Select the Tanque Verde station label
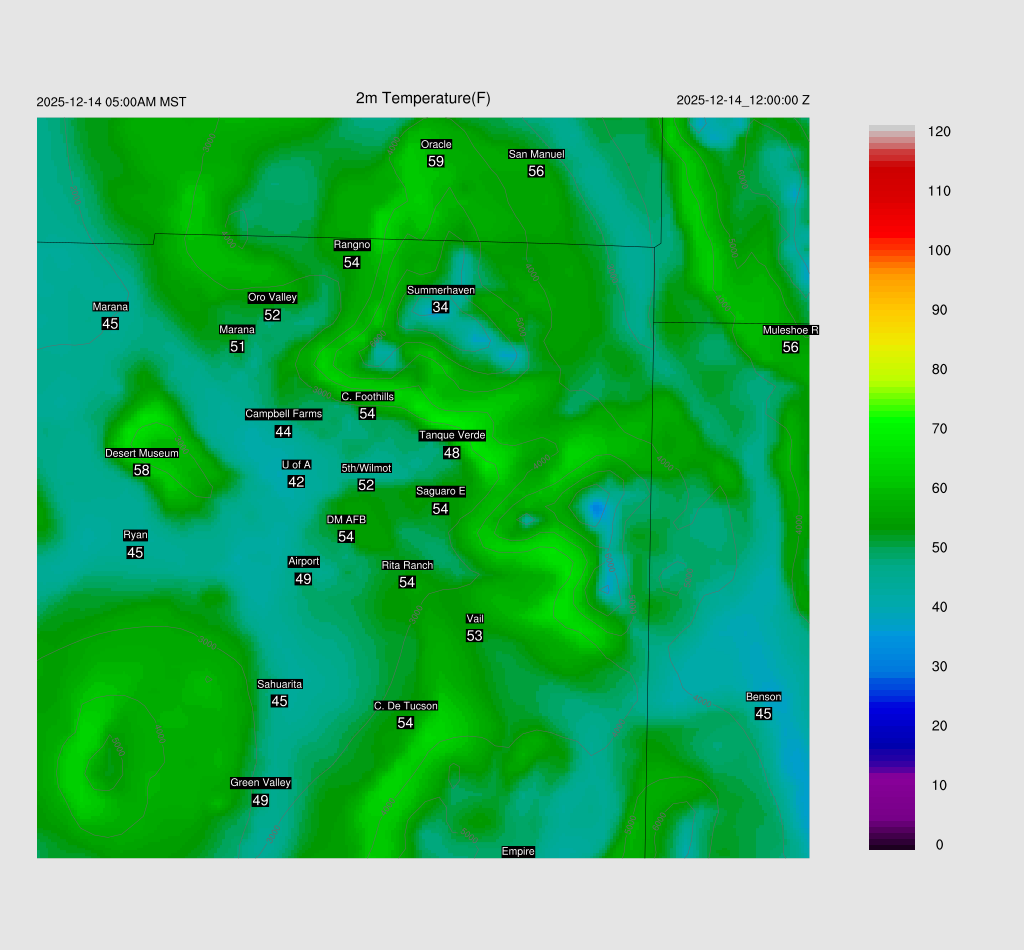1024x950 pixels. point(452,435)
